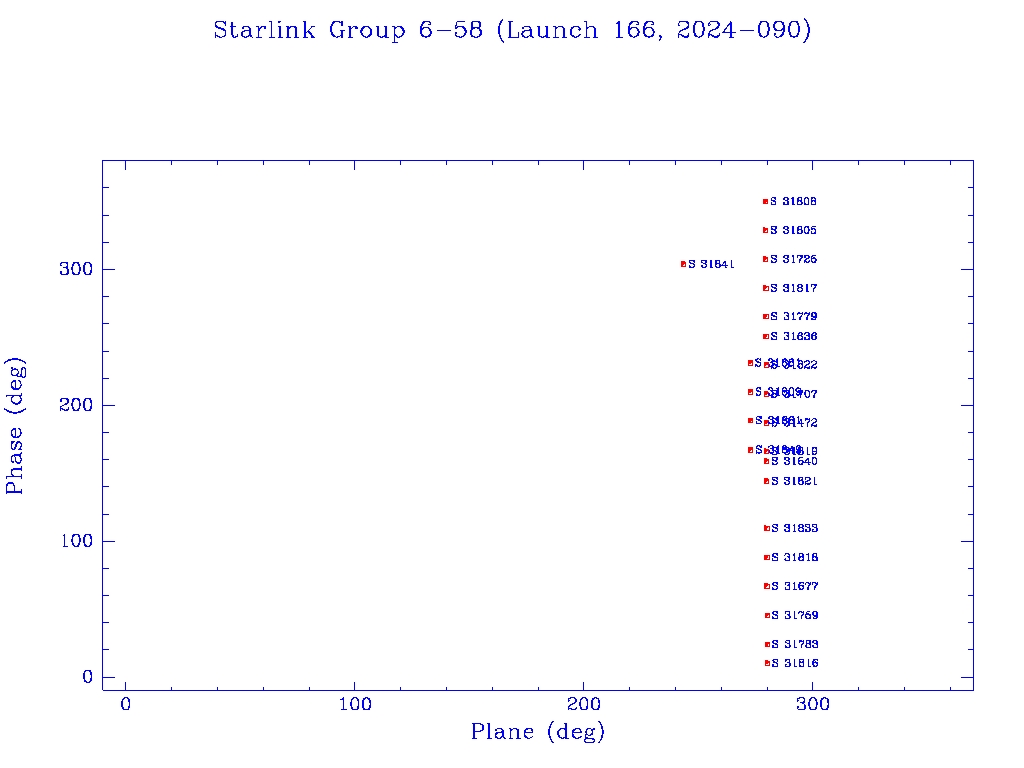The width and height of the screenshot is (1024, 768).
Task: Click the red marker beside S 31841
Action: (683, 264)
